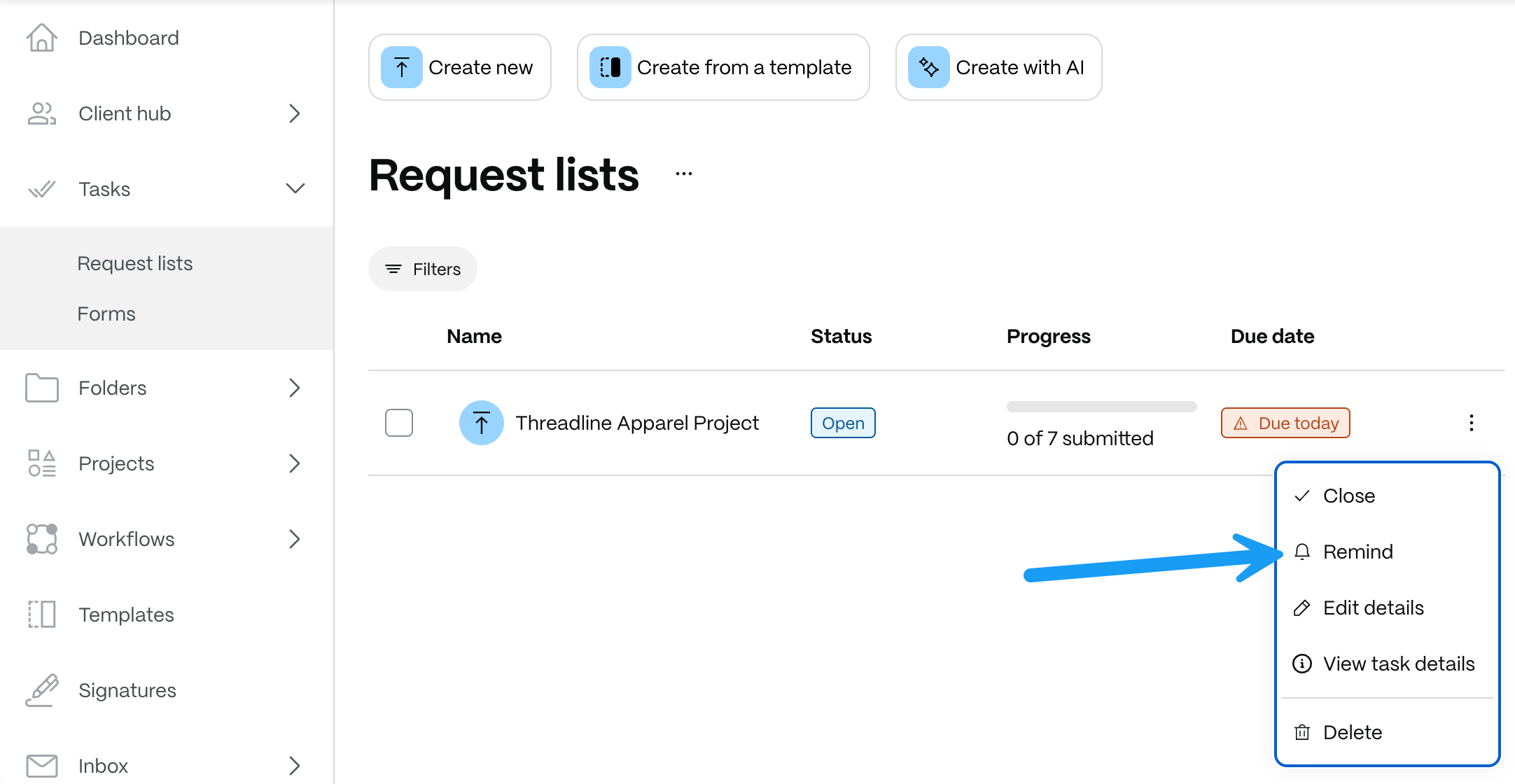Click the vertical kebab menu for Threadline row
This screenshot has height=784, width=1515.
(x=1472, y=423)
